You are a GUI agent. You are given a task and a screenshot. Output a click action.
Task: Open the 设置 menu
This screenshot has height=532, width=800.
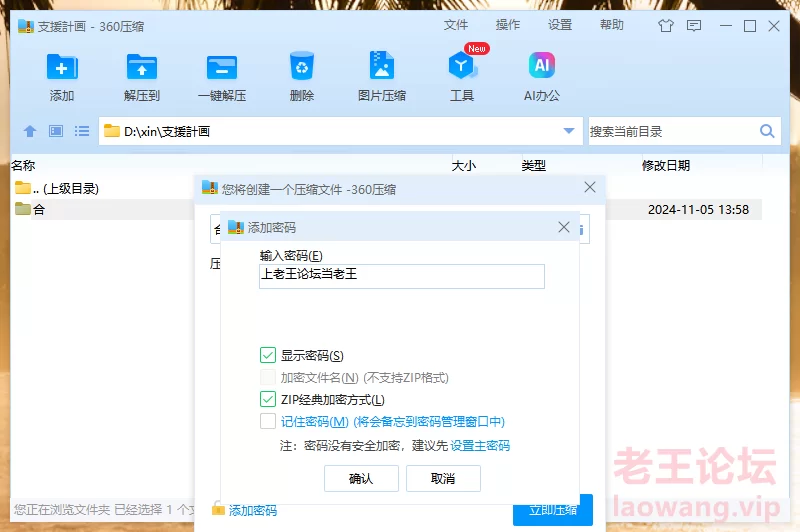tap(560, 24)
